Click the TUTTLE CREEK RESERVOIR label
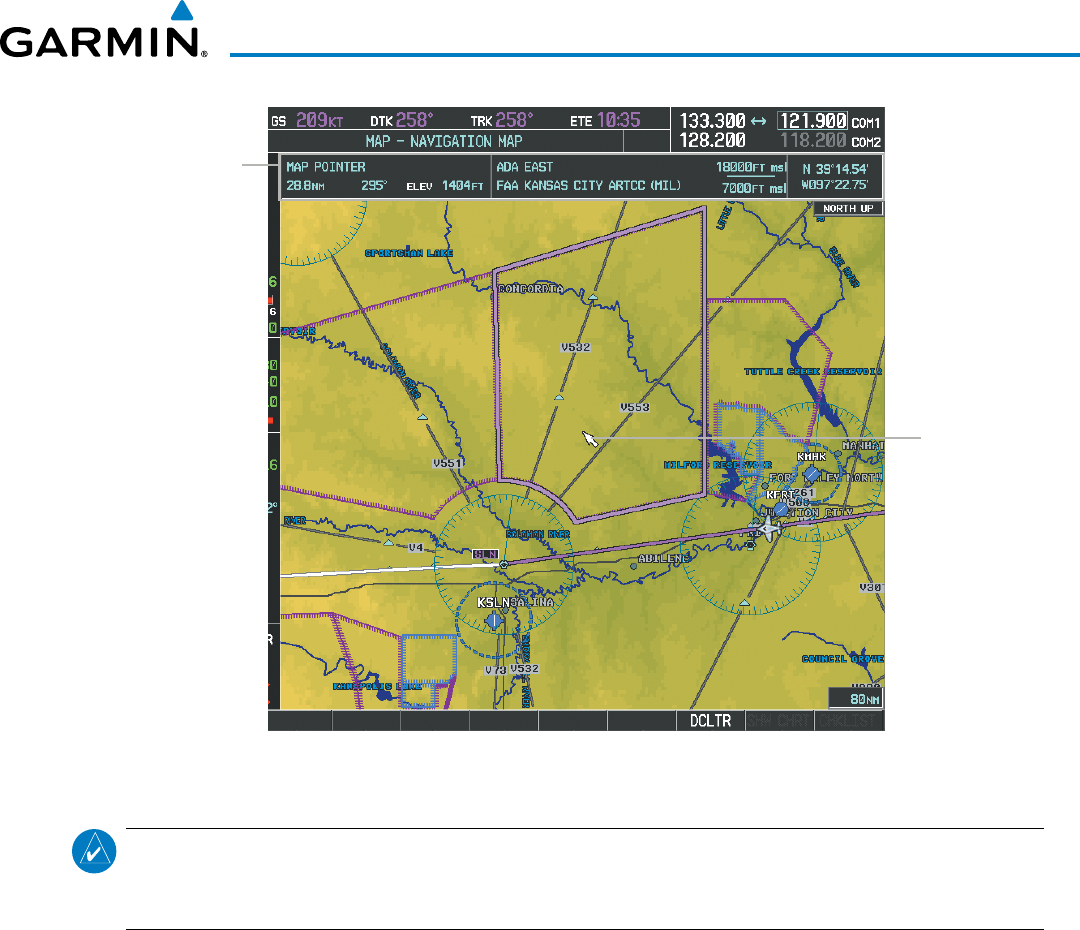The height and width of the screenshot is (930, 1080). tap(813, 371)
